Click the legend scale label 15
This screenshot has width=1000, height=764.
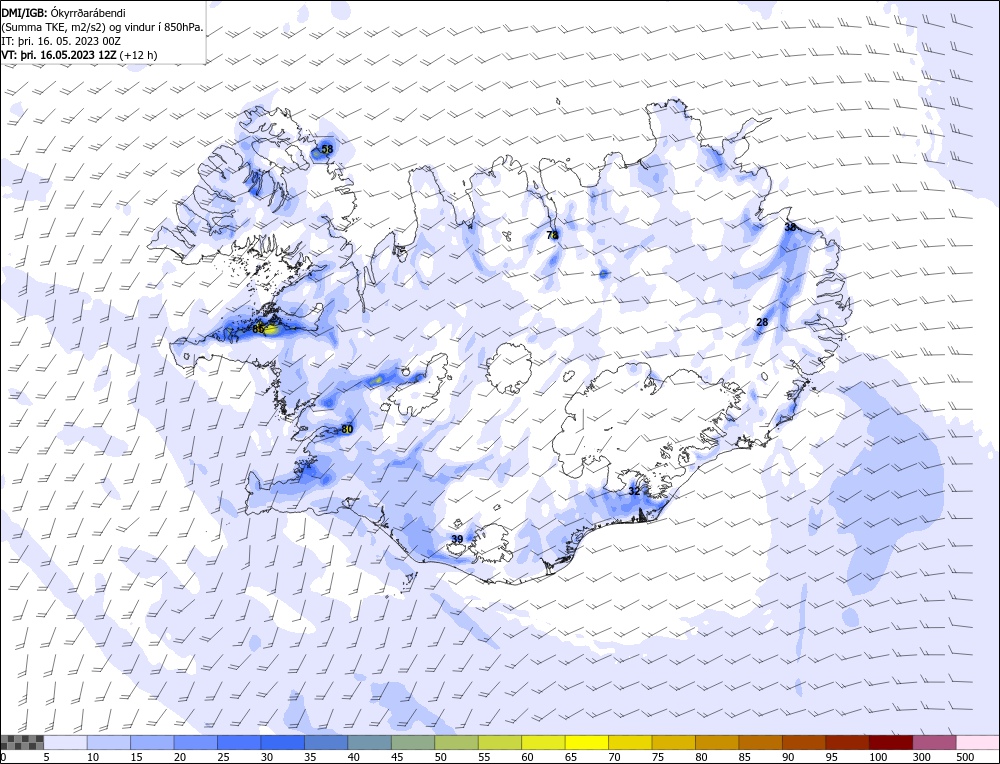(136, 757)
